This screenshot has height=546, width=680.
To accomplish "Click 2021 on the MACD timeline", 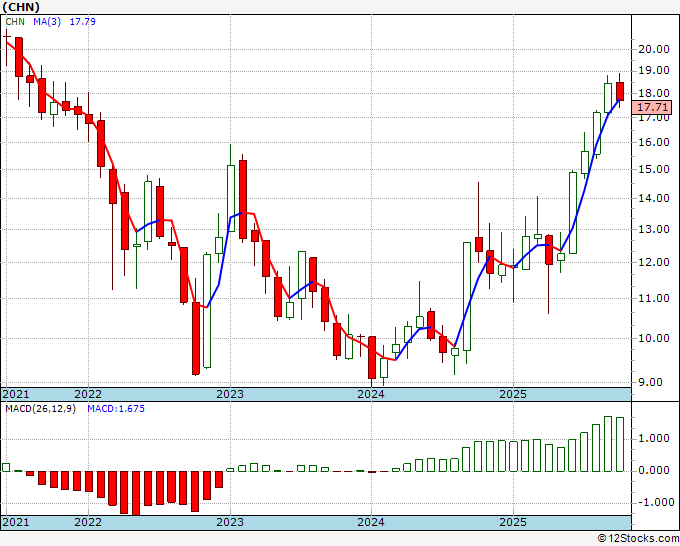I will click(16, 522).
